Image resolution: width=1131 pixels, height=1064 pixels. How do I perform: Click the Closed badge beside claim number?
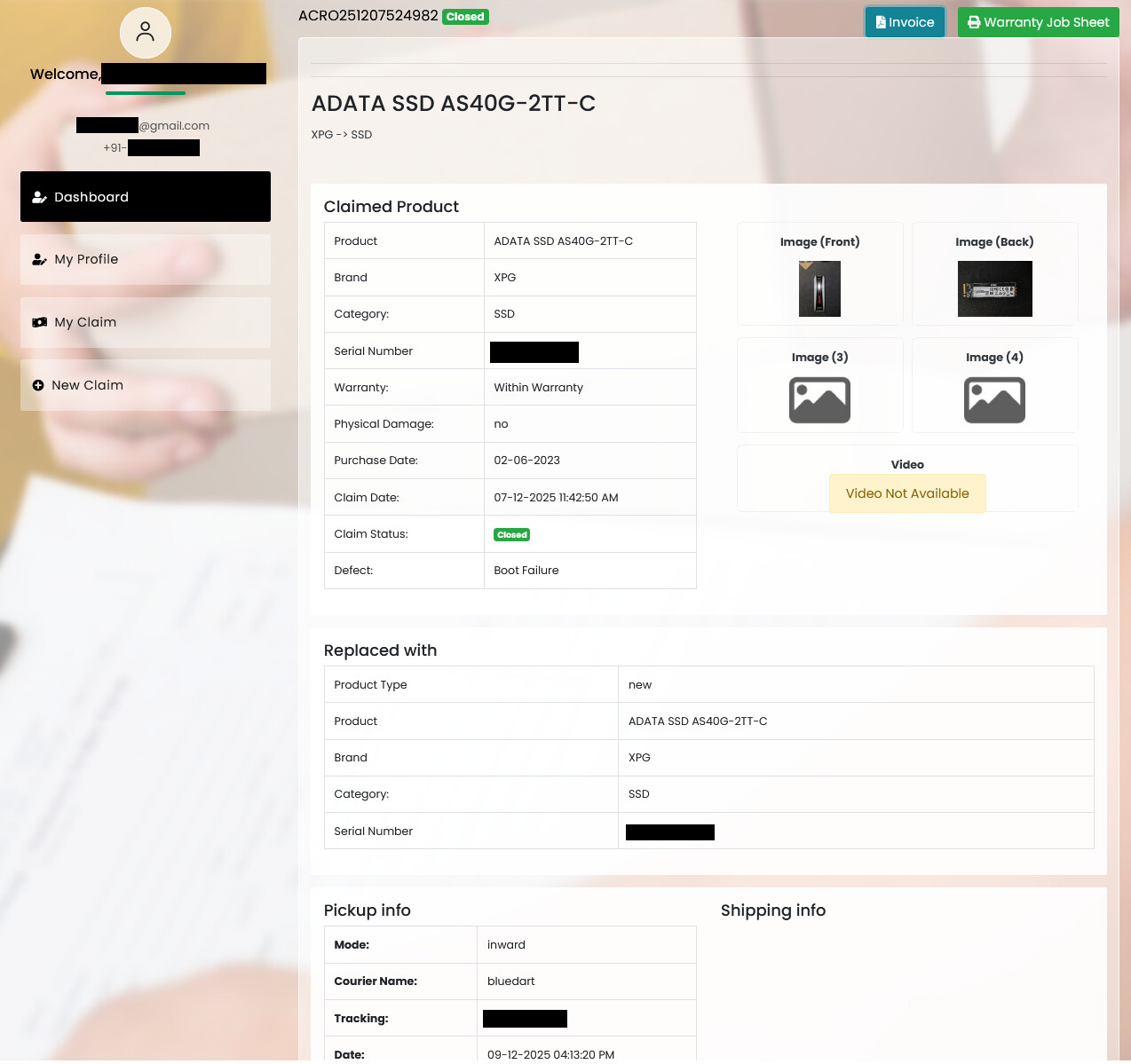point(465,17)
